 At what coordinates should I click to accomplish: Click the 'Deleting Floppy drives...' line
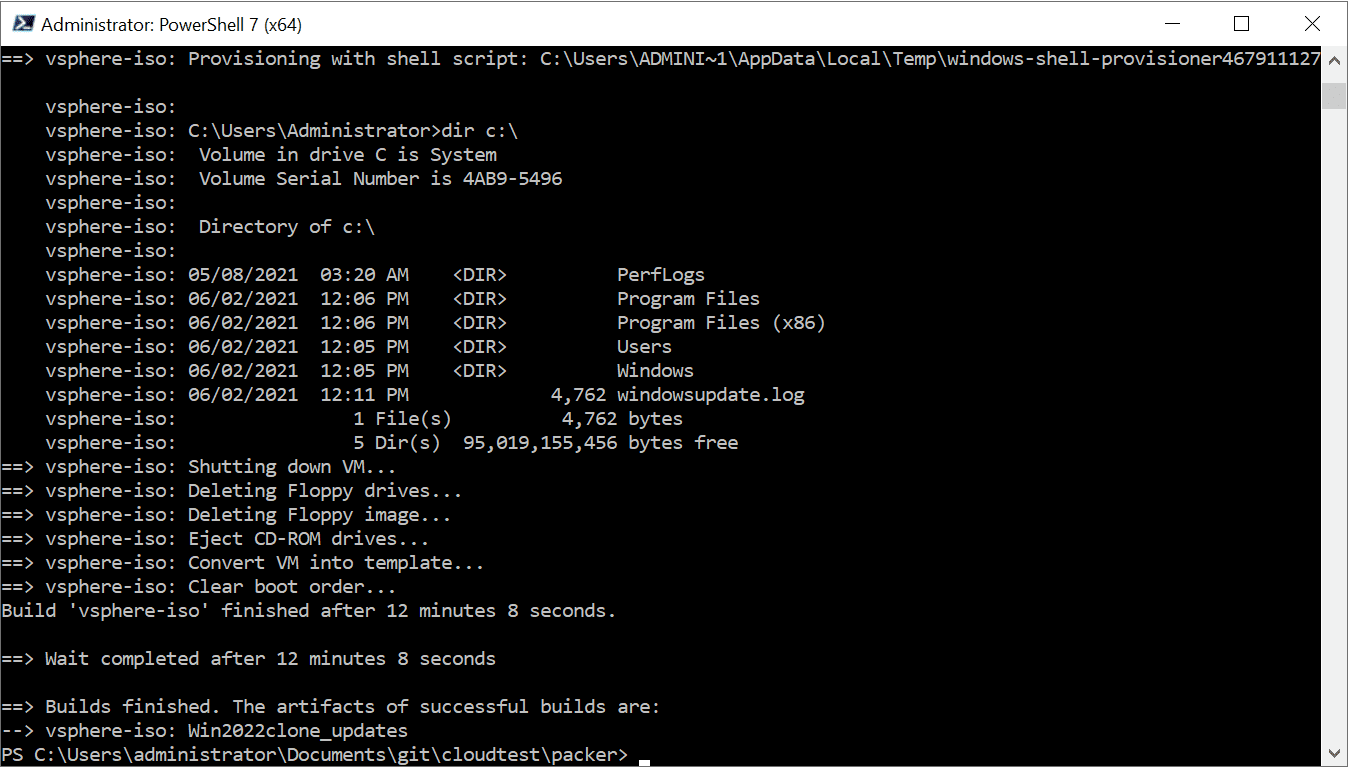tap(325, 491)
